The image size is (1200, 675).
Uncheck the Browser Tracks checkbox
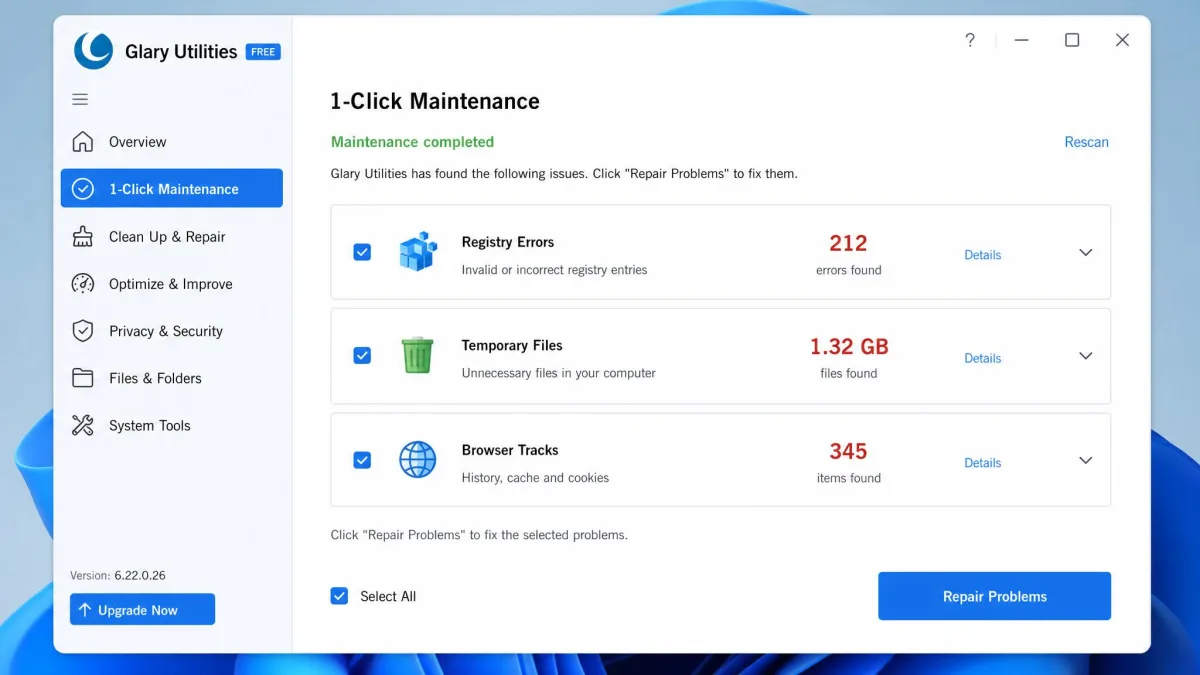[362, 460]
